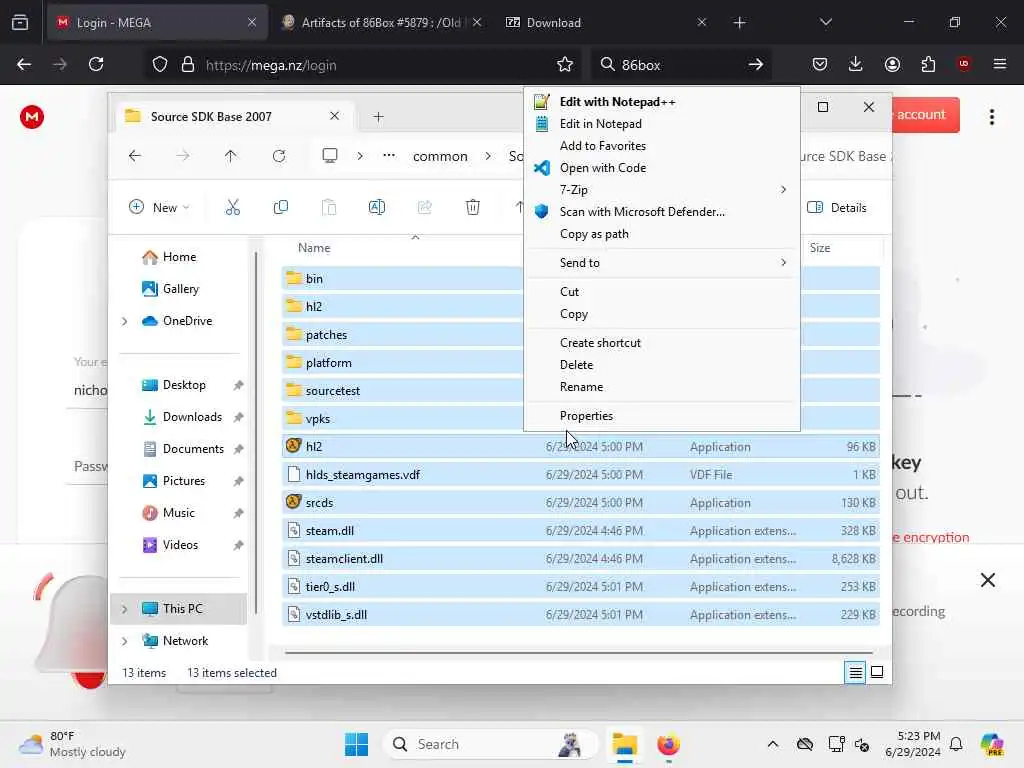This screenshot has height=768, width=1024.
Task: Expand the This PC tree node
Action: point(125,609)
